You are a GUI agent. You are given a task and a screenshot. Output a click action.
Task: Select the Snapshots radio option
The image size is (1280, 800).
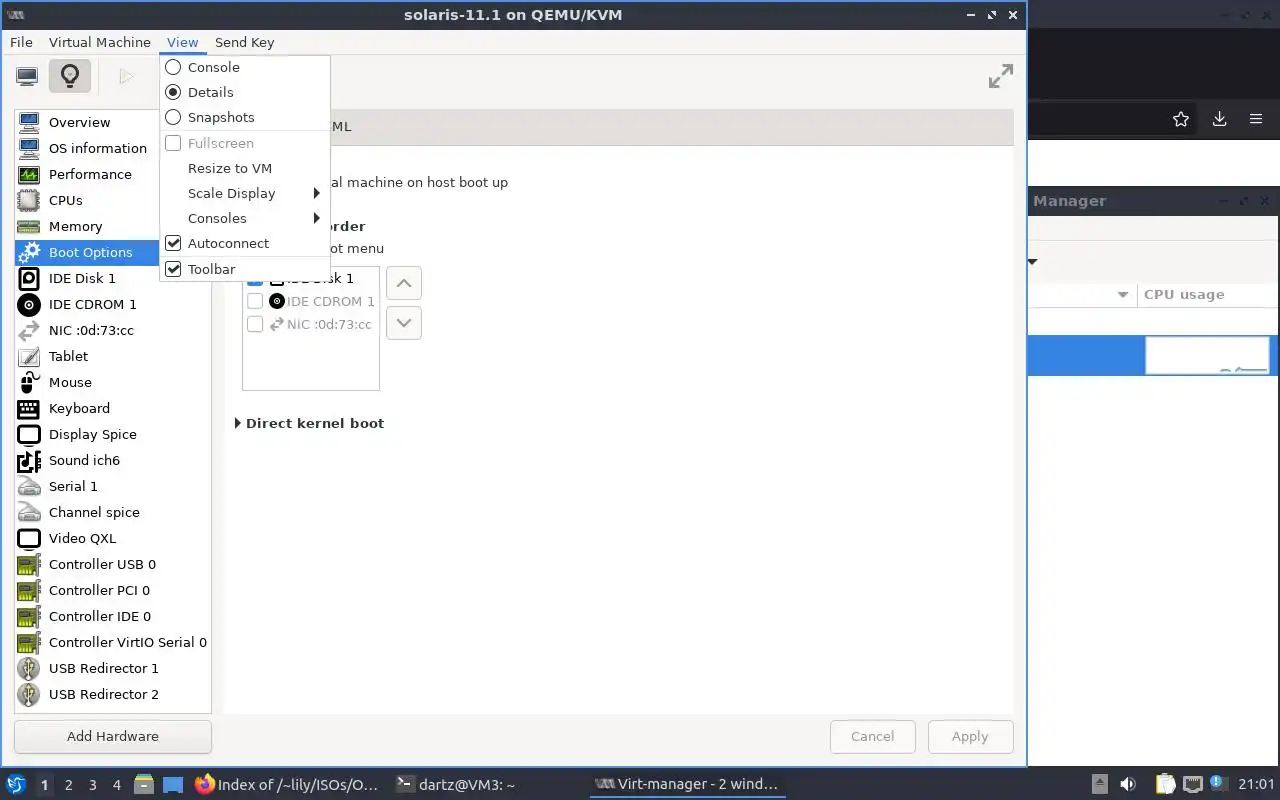coord(173,117)
